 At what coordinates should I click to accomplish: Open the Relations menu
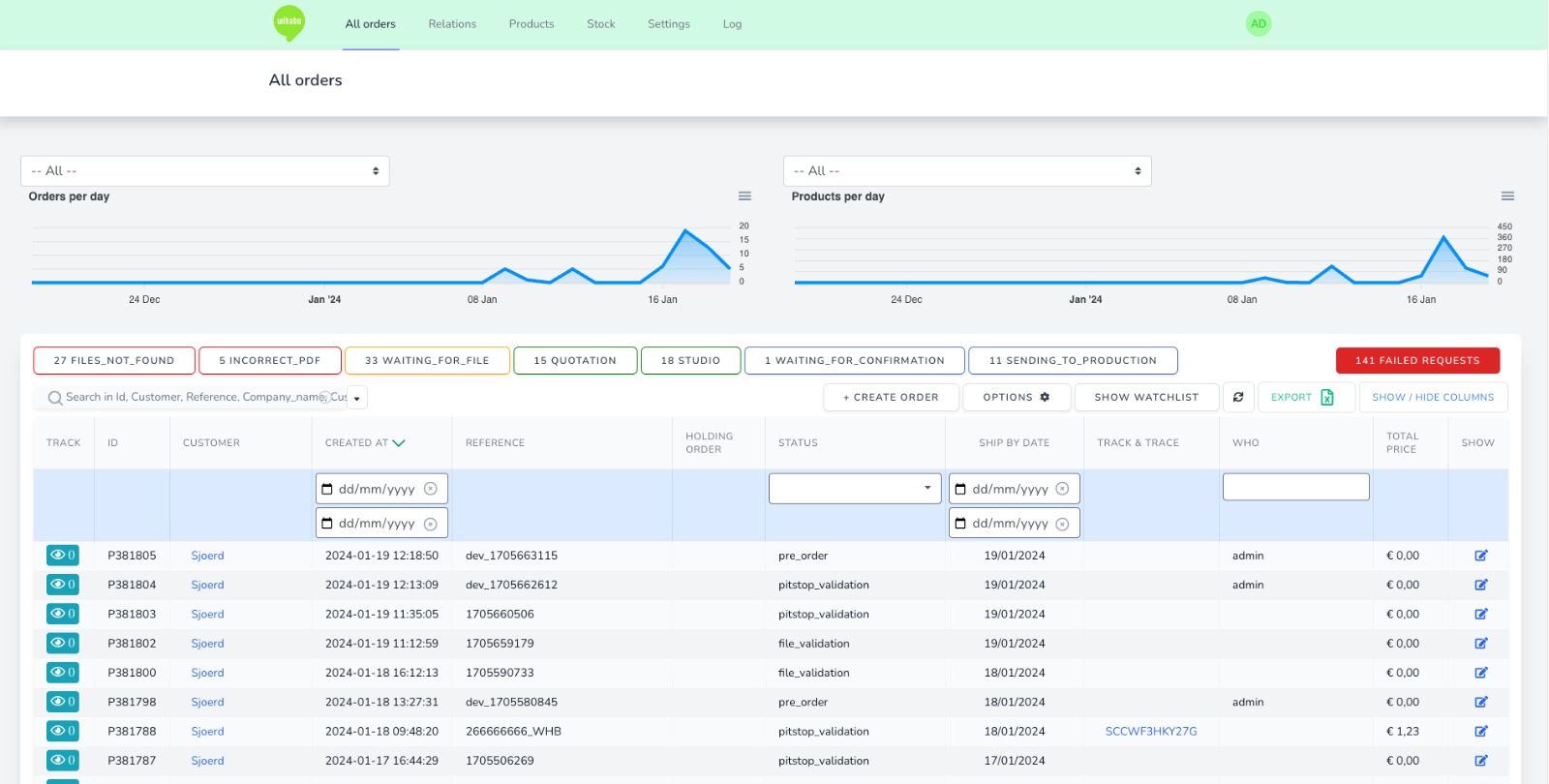(x=452, y=24)
